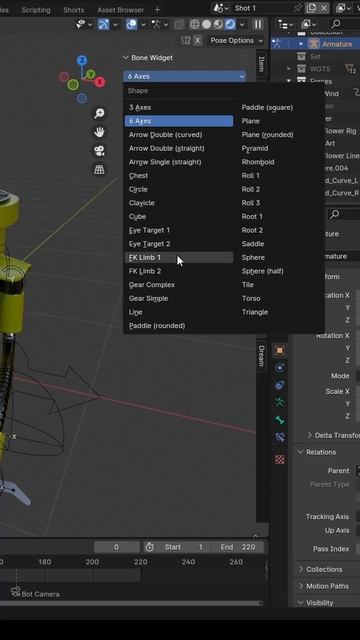Open the checkered Texture properties tab icon

click(280, 460)
